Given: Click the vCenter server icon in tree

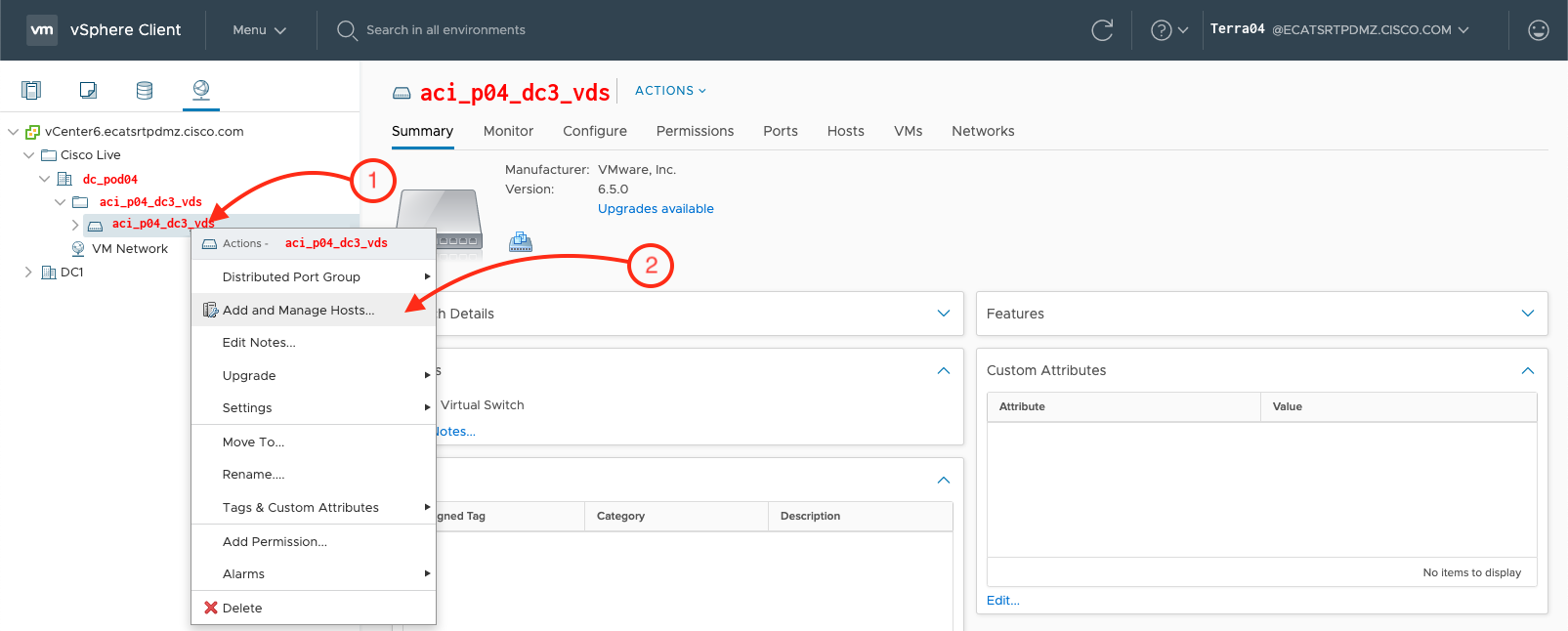Looking at the screenshot, I should click(x=32, y=132).
